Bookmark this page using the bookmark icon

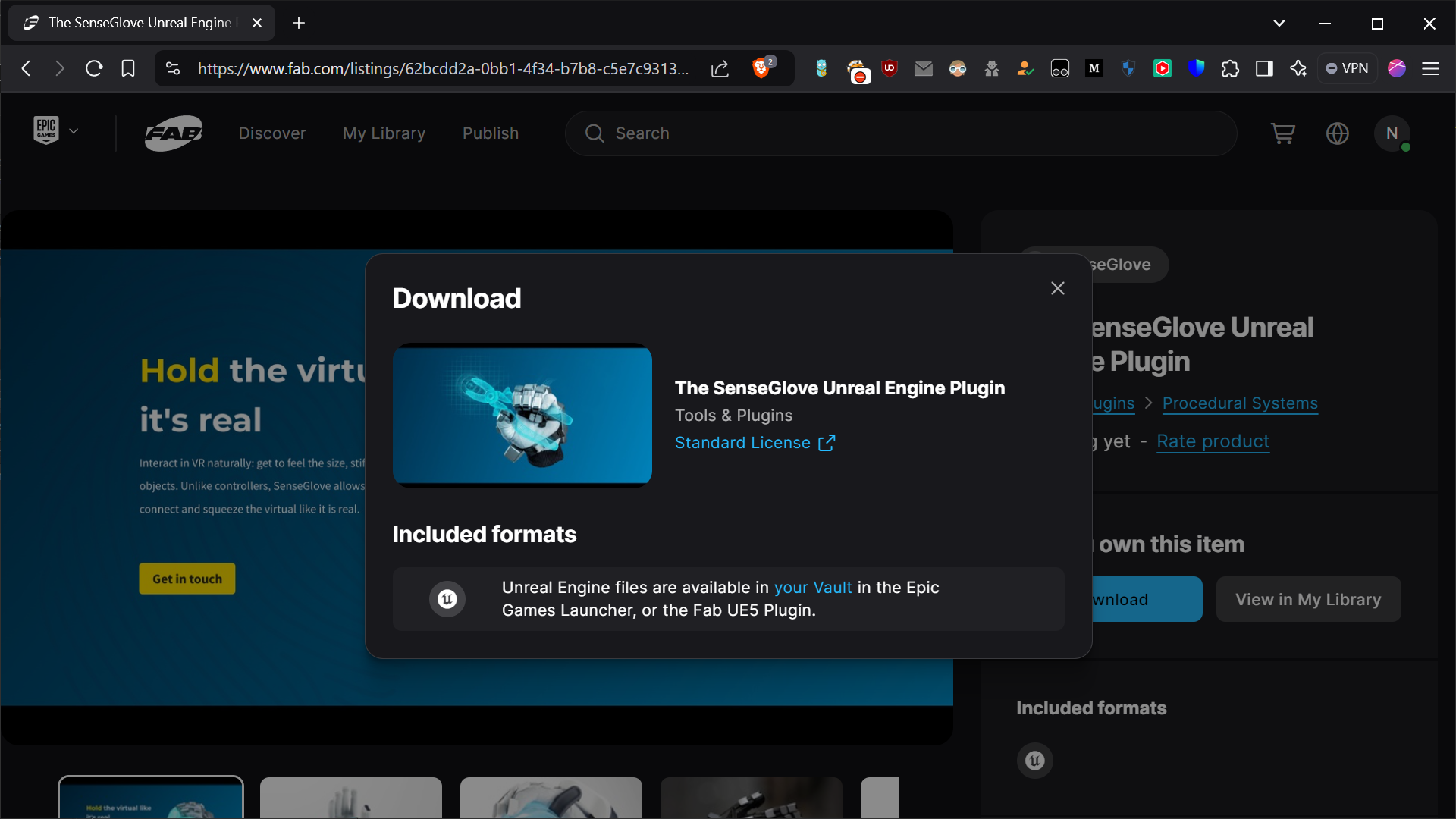[127, 68]
